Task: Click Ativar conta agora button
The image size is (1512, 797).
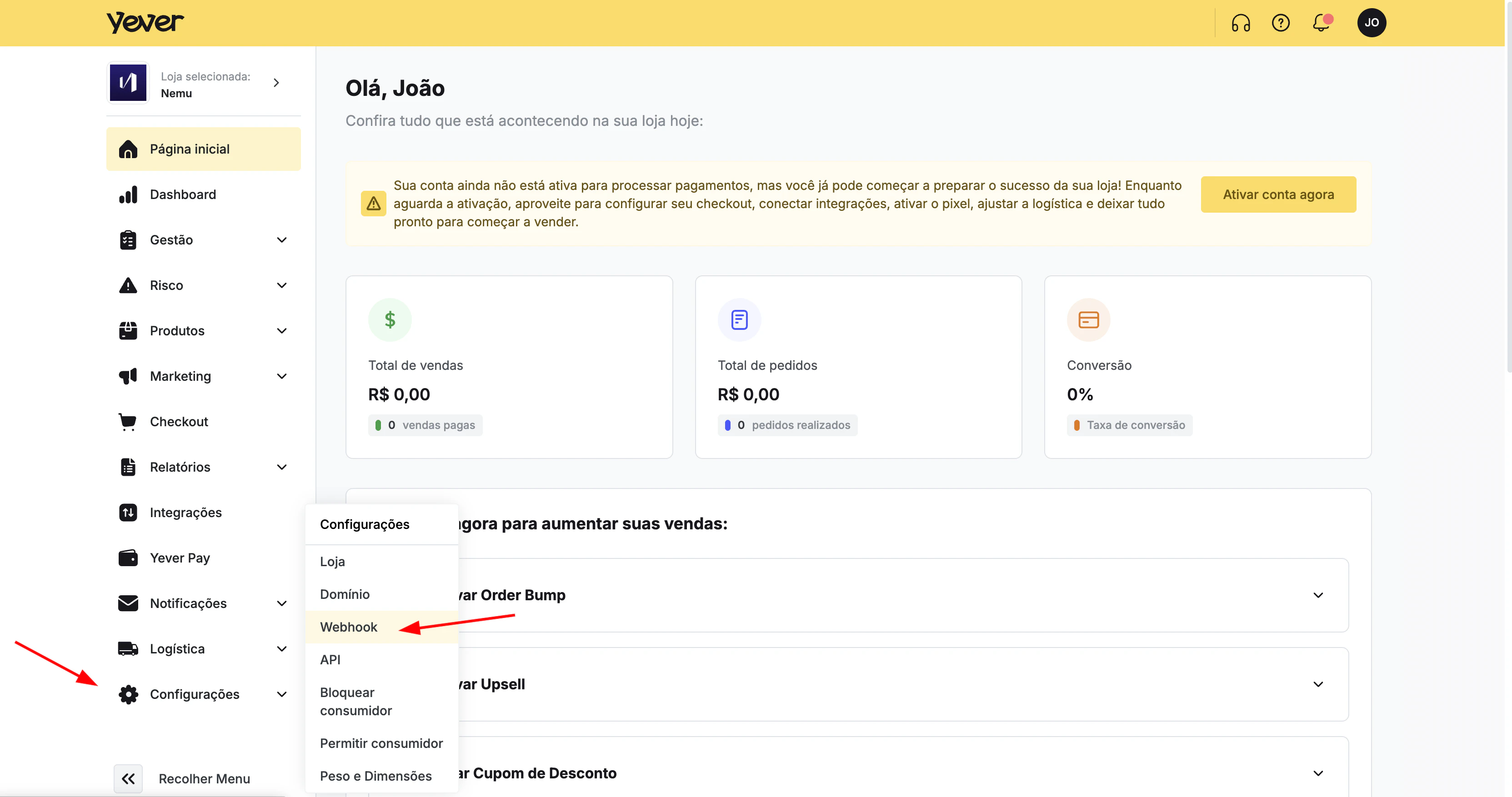Action: [x=1278, y=194]
